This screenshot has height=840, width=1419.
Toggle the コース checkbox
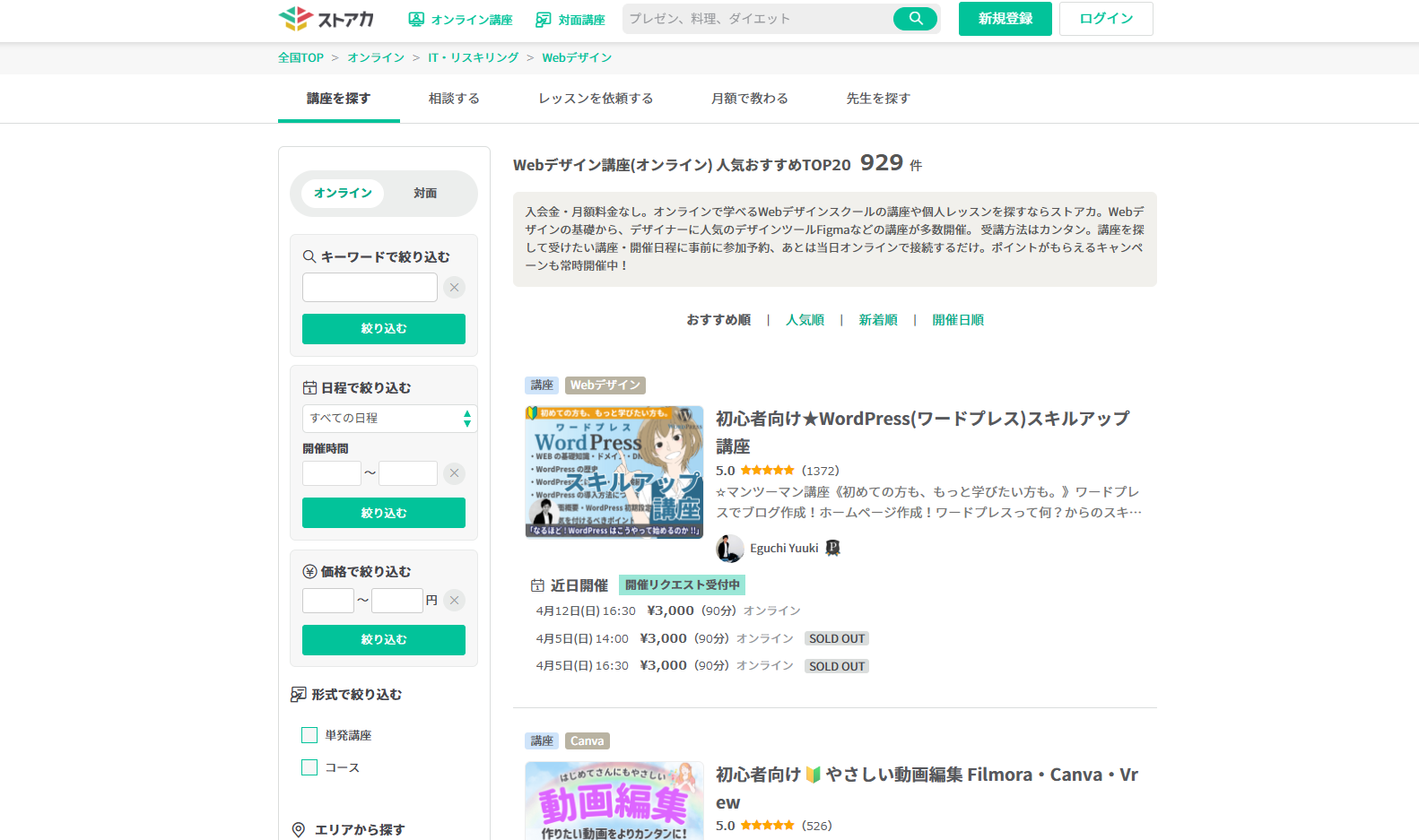click(309, 767)
